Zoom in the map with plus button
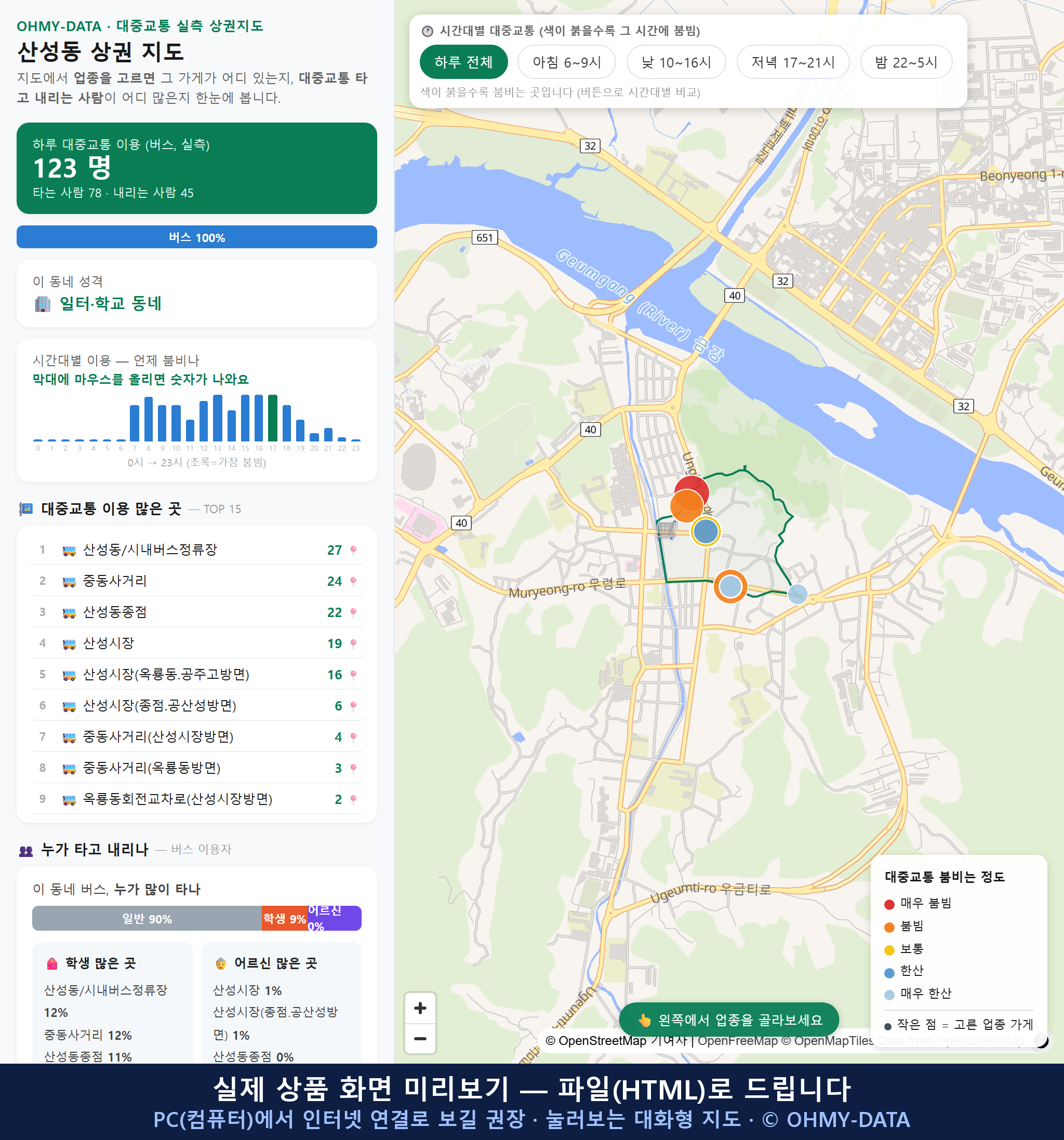The image size is (1064, 1140). (x=420, y=1008)
